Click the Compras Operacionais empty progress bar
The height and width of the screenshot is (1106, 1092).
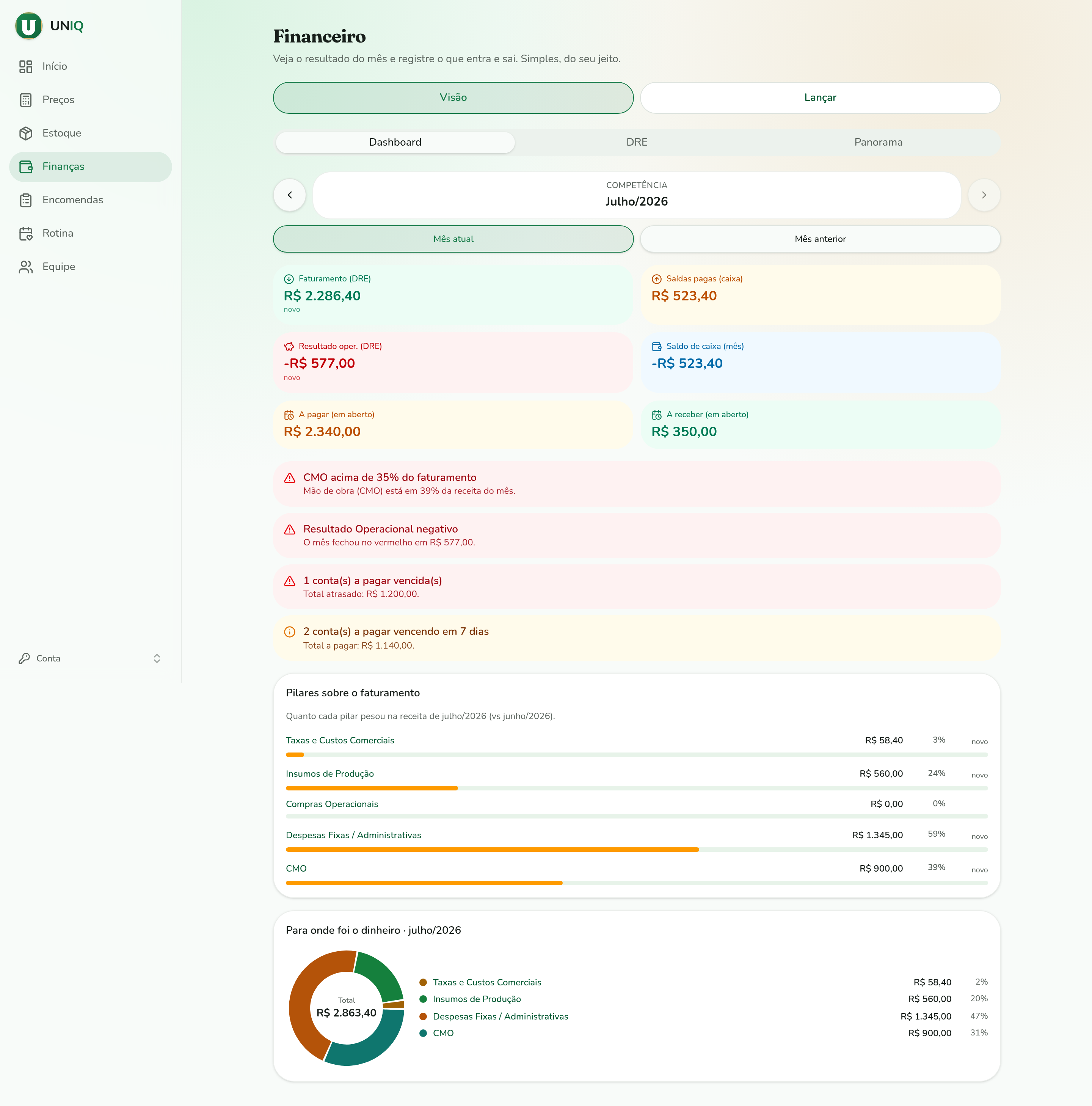[636, 816]
